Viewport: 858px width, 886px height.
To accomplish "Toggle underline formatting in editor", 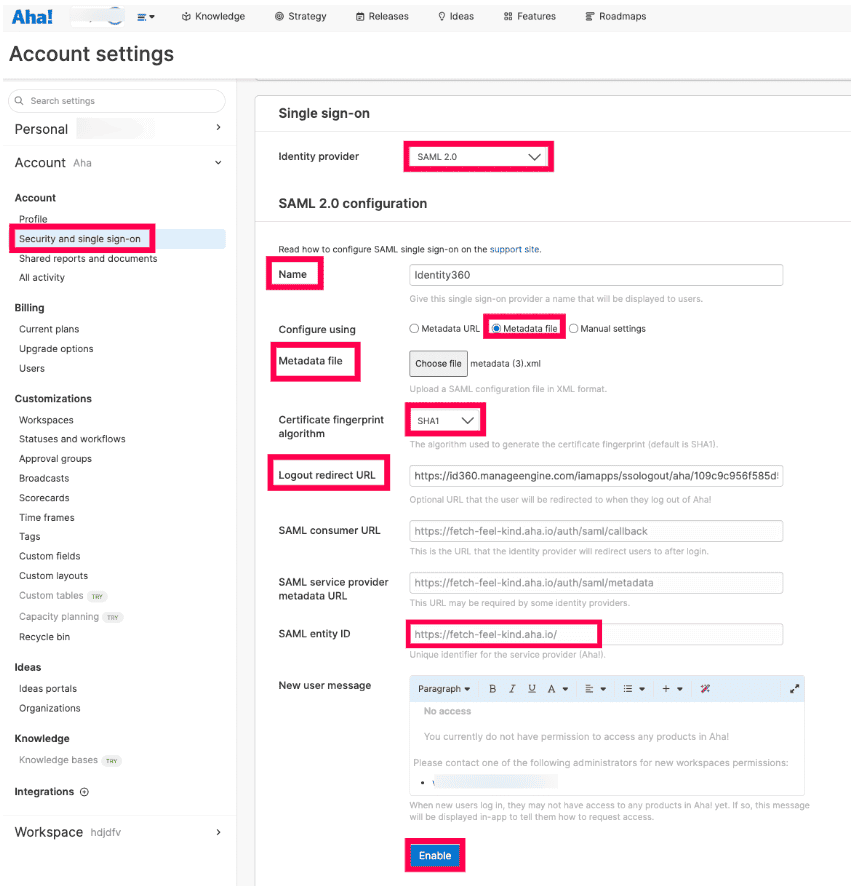I will 532,689.
